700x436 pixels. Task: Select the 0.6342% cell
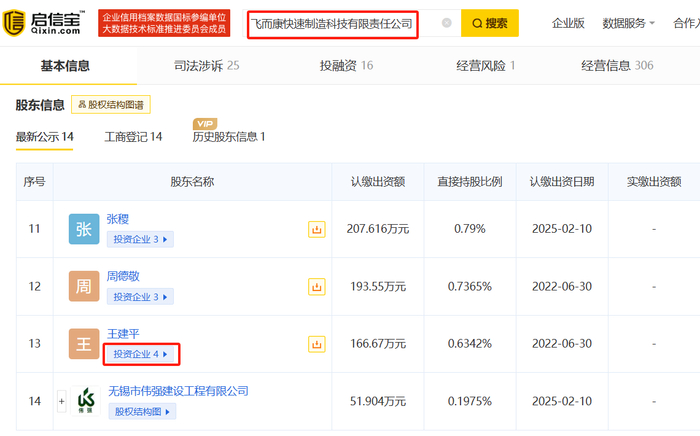tap(470, 344)
